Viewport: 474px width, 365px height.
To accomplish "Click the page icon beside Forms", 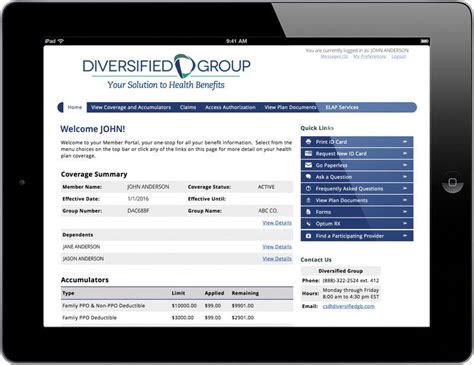I will pyautogui.click(x=308, y=212).
